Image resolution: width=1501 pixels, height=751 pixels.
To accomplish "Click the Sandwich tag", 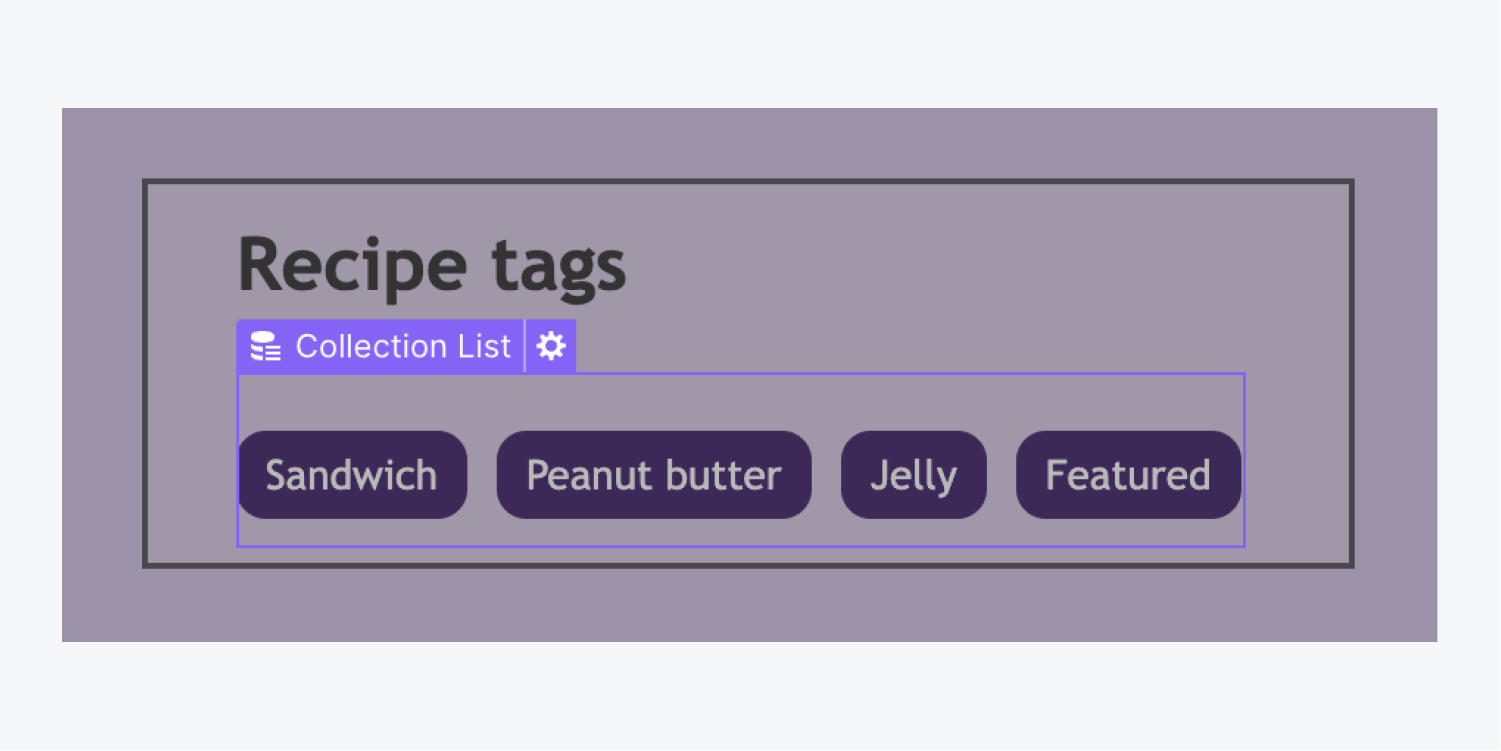I will tap(352, 475).
